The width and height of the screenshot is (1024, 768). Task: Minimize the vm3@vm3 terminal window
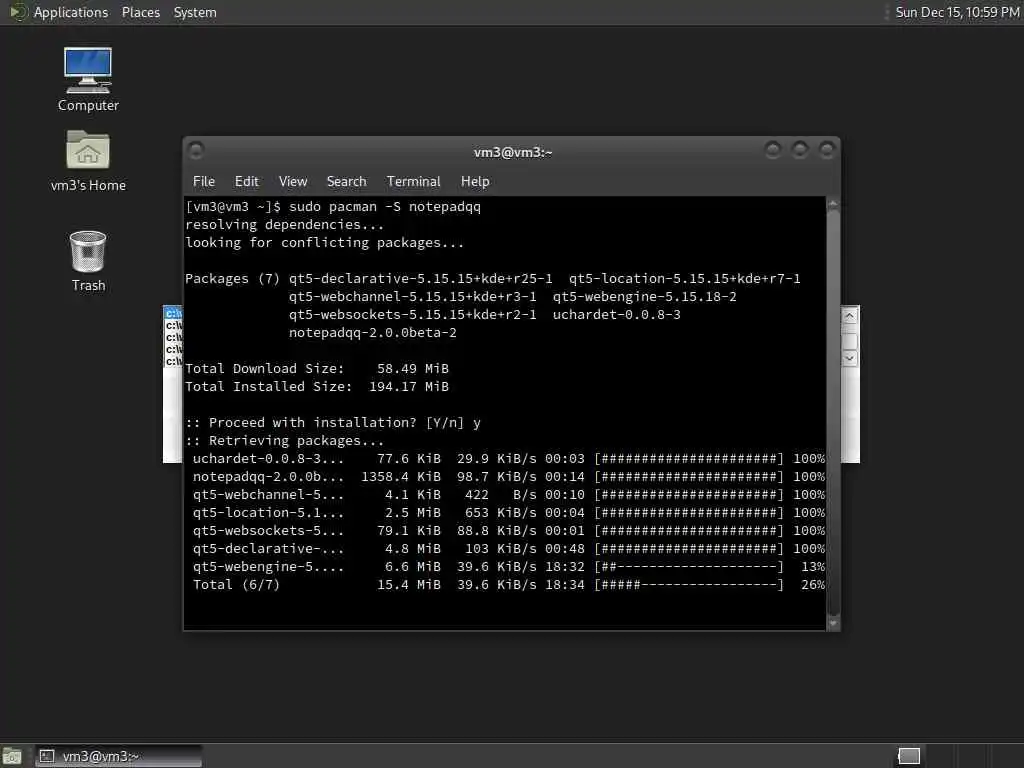[773, 151]
